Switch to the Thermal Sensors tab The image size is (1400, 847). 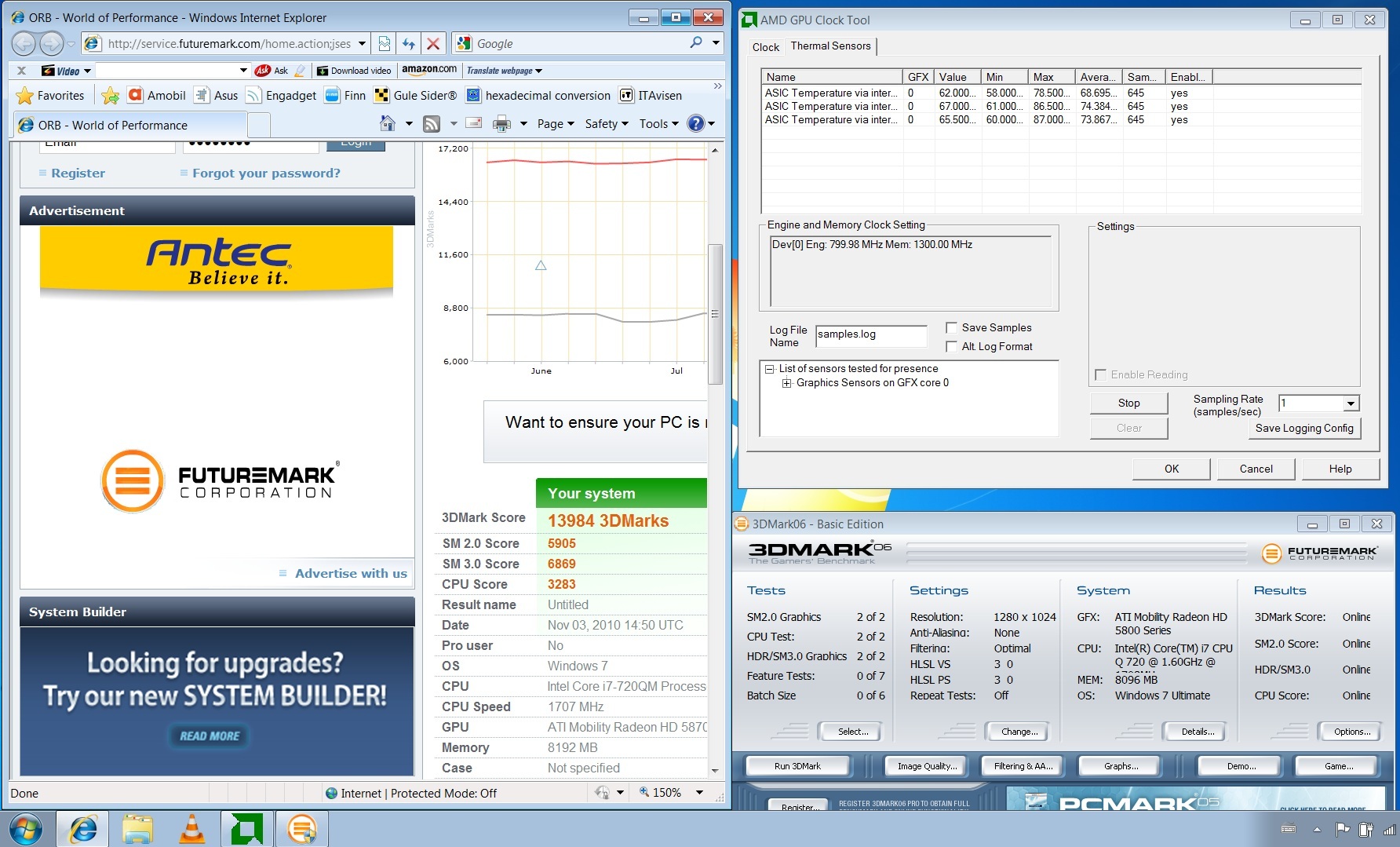point(831,46)
